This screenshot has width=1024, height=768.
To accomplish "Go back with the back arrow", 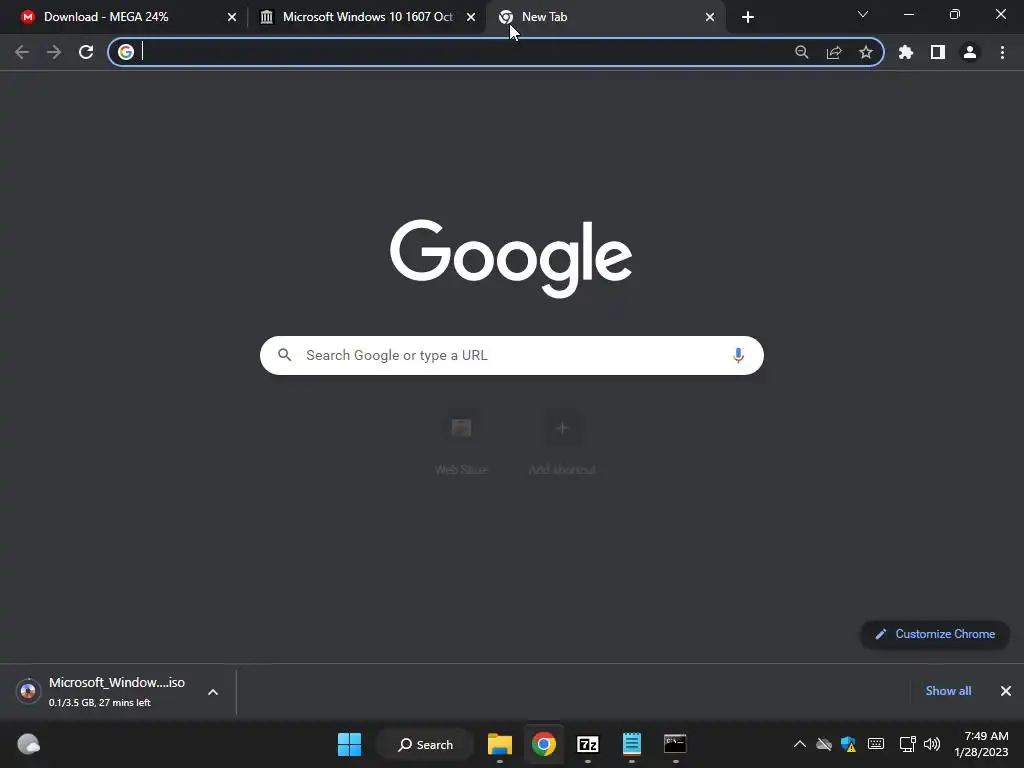I will pyautogui.click(x=22, y=52).
